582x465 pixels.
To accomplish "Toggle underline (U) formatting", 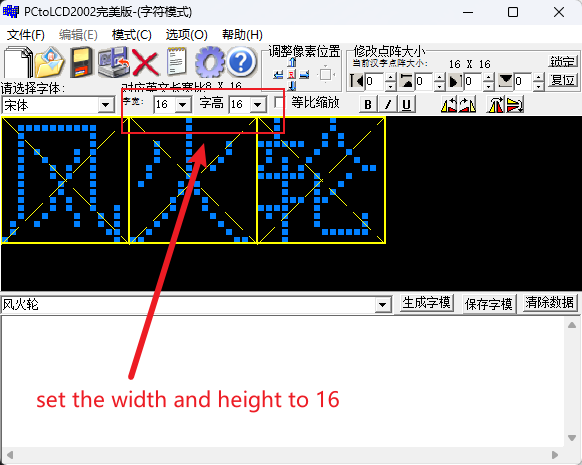I will coord(406,105).
